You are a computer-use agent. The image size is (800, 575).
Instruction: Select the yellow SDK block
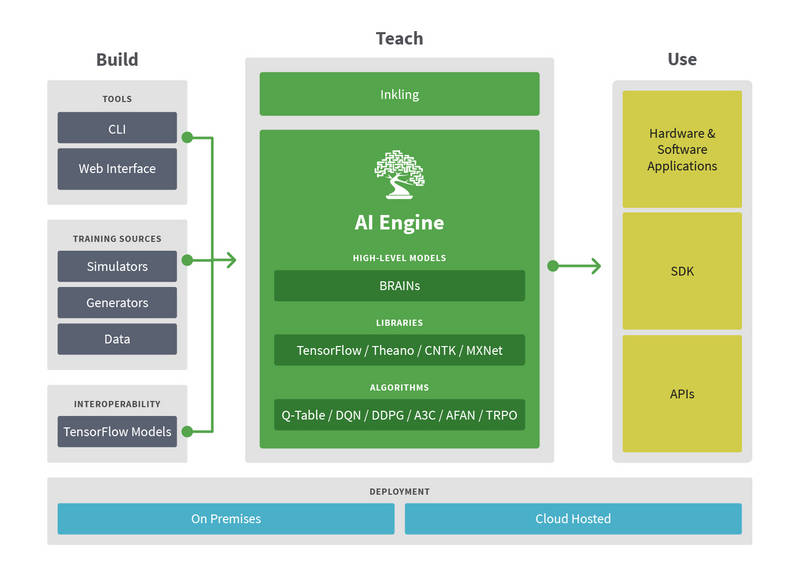click(x=682, y=271)
